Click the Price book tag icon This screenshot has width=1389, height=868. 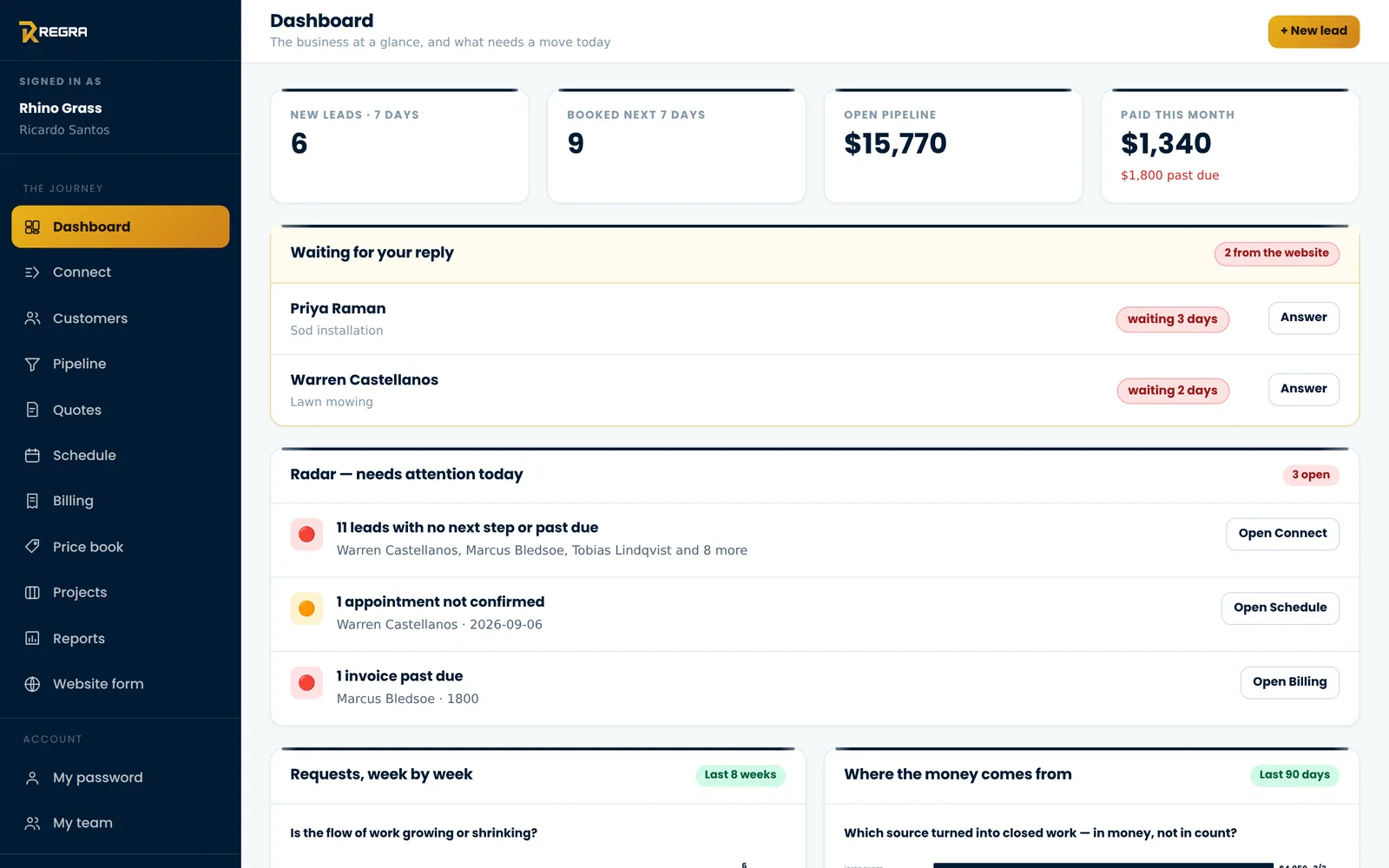pos(32,547)
